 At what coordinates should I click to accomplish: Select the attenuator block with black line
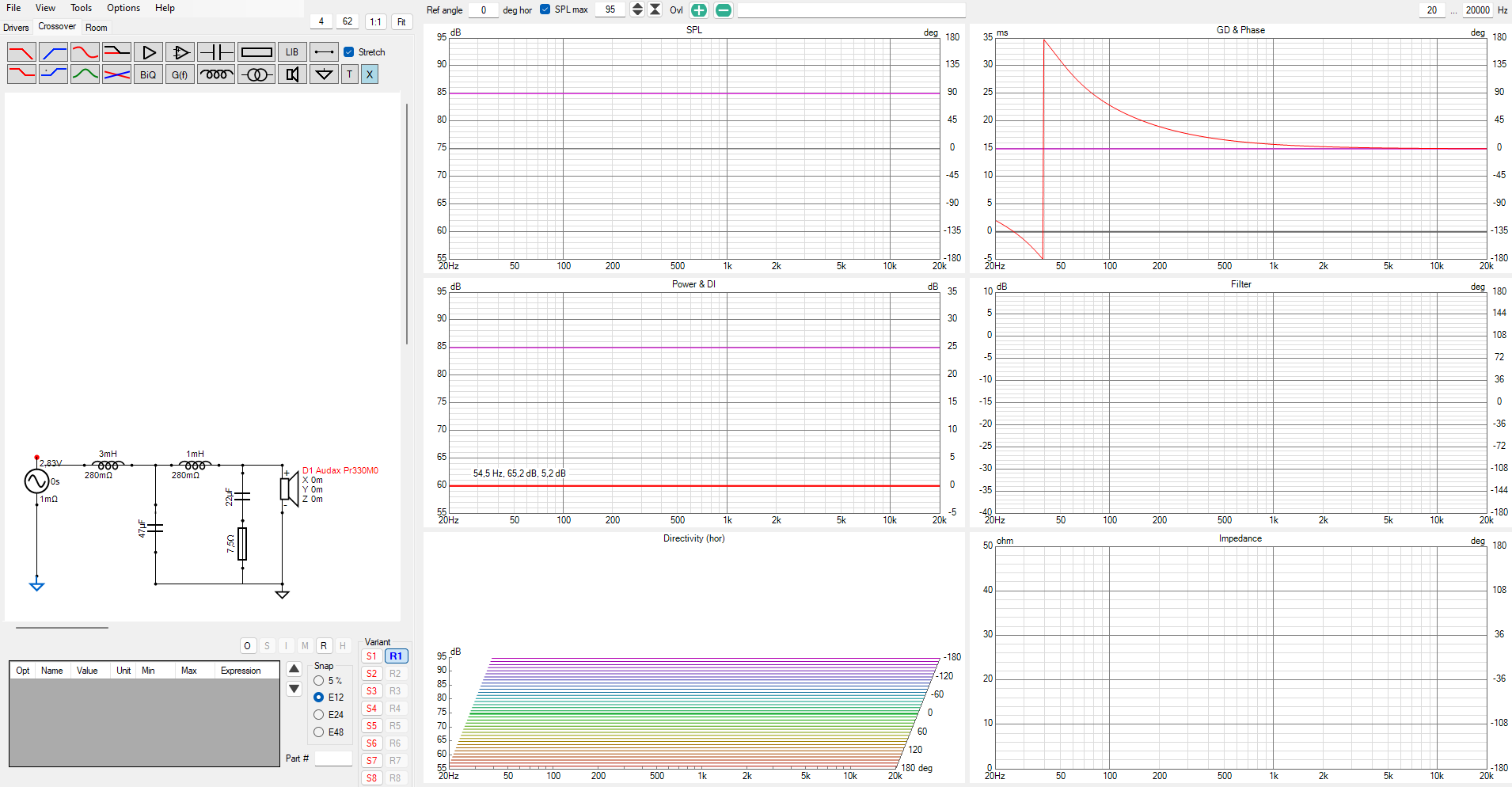point(116,52)
